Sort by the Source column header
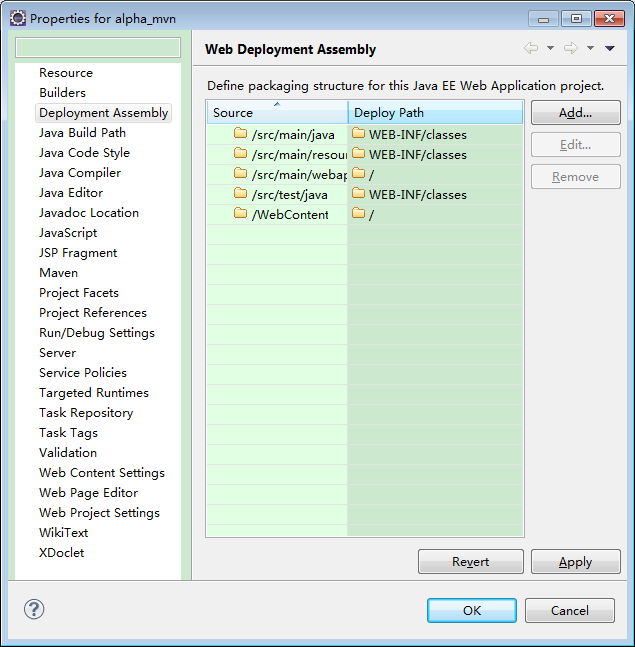 [277, 112]
